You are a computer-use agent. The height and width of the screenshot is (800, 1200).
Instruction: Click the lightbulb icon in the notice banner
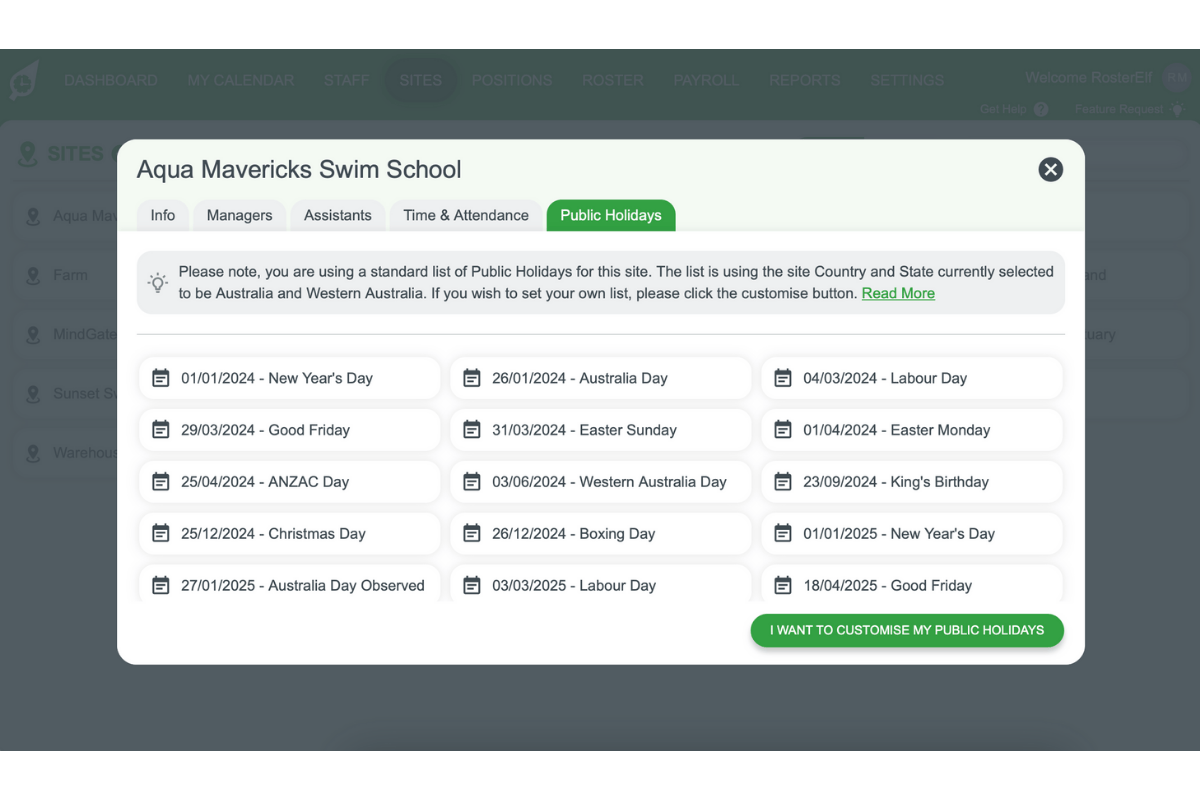157,282
